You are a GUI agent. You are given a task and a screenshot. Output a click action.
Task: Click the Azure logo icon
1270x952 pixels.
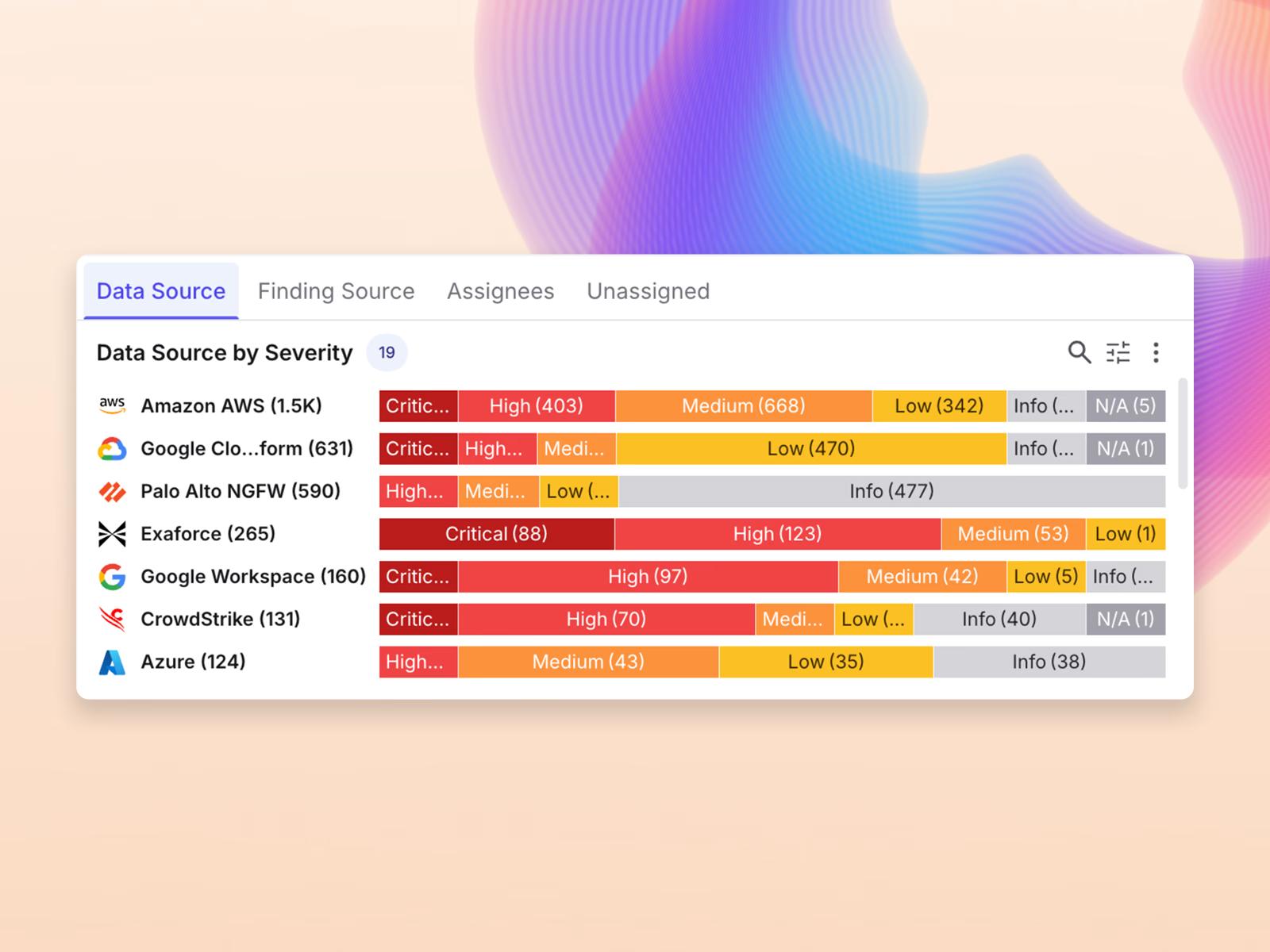pyautogui.click(x=112, y=662)
